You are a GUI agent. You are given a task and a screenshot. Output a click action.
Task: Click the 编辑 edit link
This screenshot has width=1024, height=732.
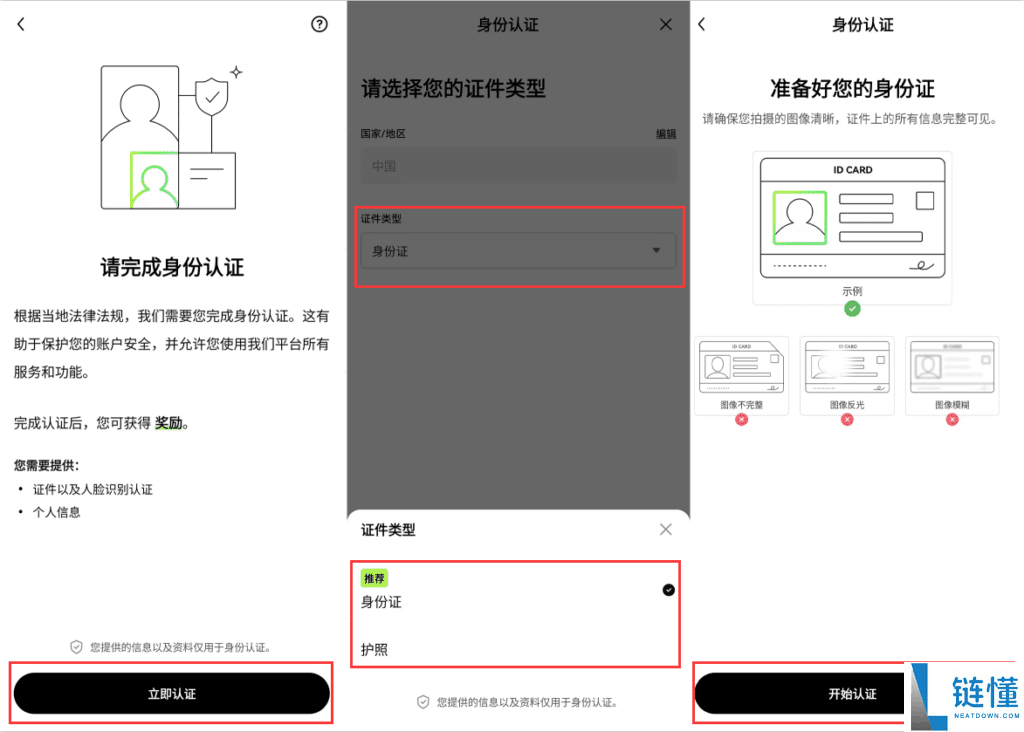point(666,133)
